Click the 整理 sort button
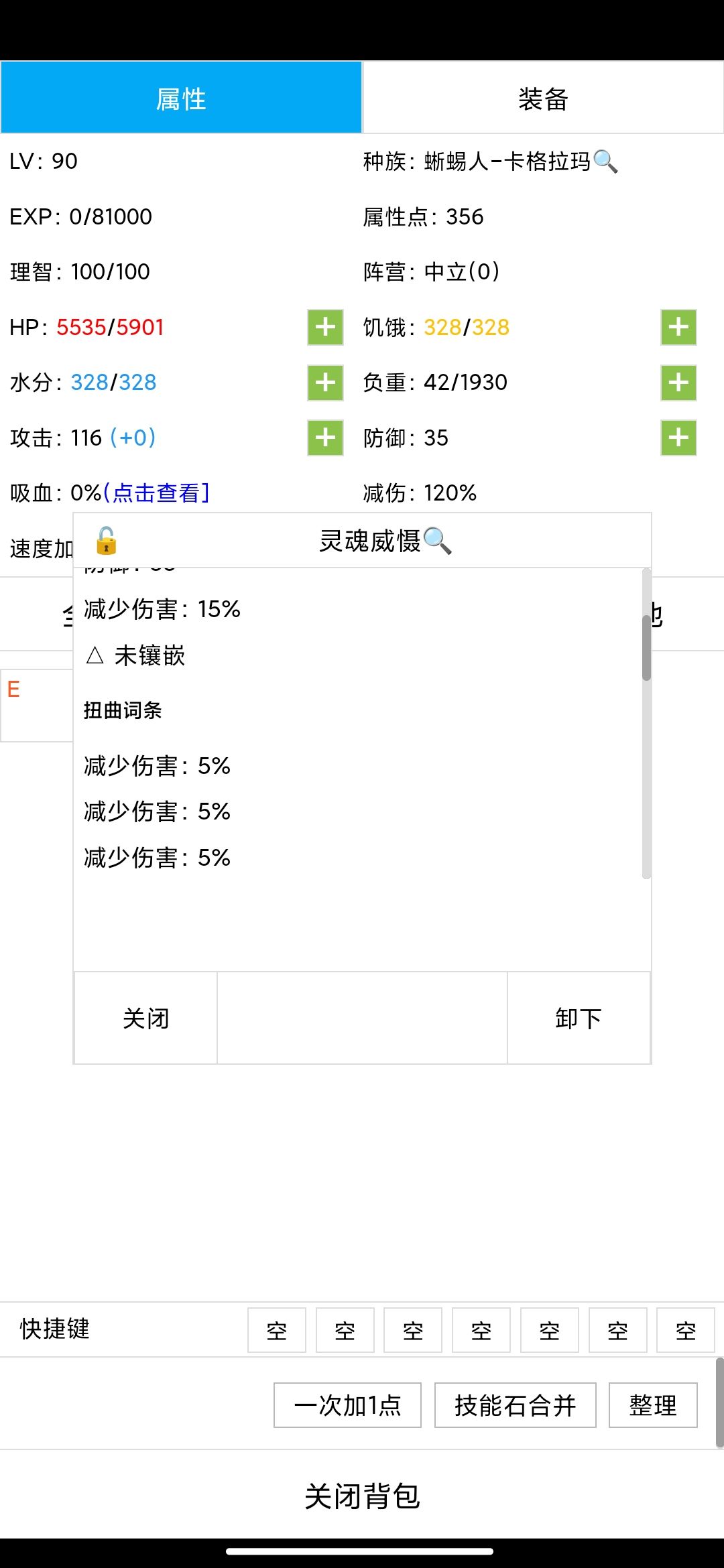This screenshot has height=1568, width=724. coord(652,1405)
